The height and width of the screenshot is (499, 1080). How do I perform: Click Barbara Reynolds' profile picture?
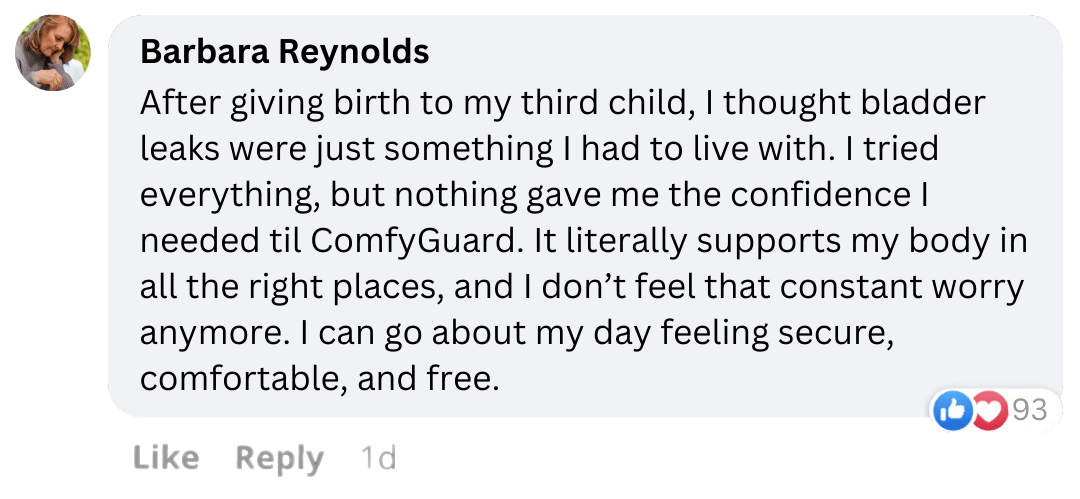coord(53,53)
